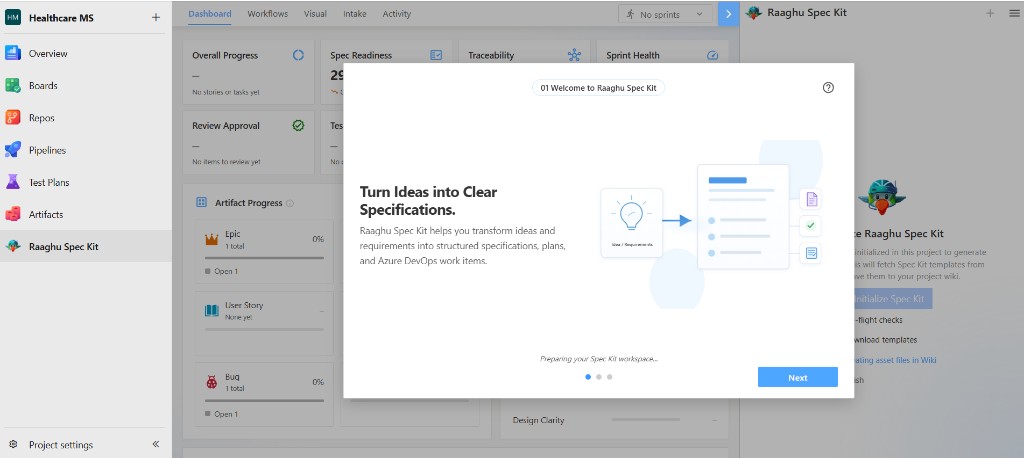Click 'No stories or tasks yet' text
The image size is (1024, 458).
tap(226, 92)
